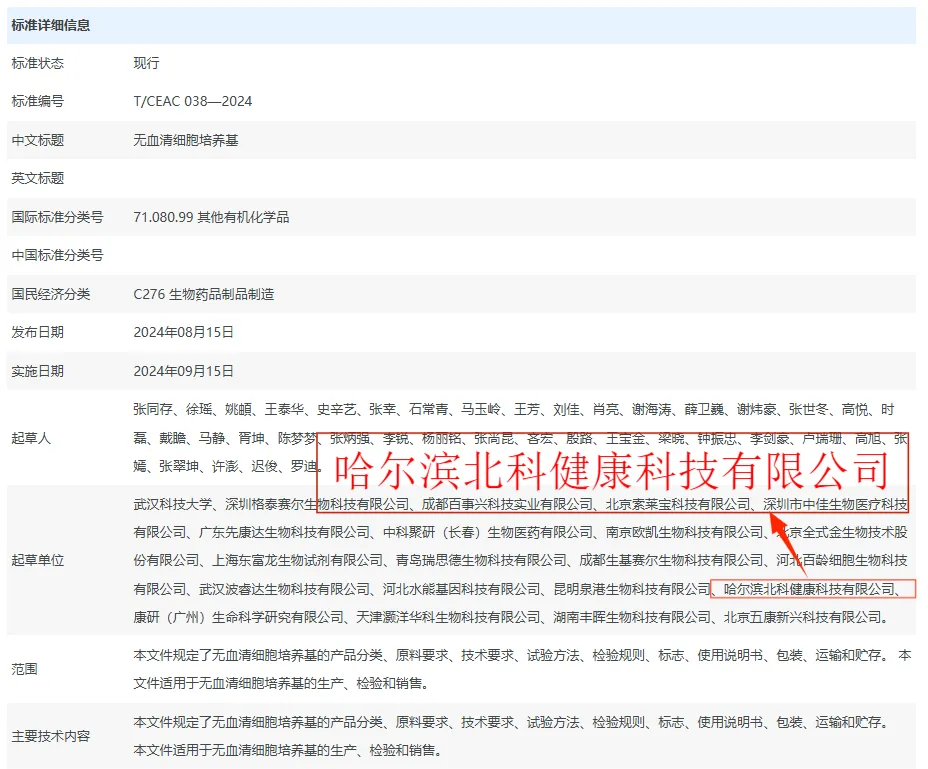Image resolution: width=928 pixels, height=769 pixels.
Task: Select the 标准状态 label
Action: click(38, 63)
